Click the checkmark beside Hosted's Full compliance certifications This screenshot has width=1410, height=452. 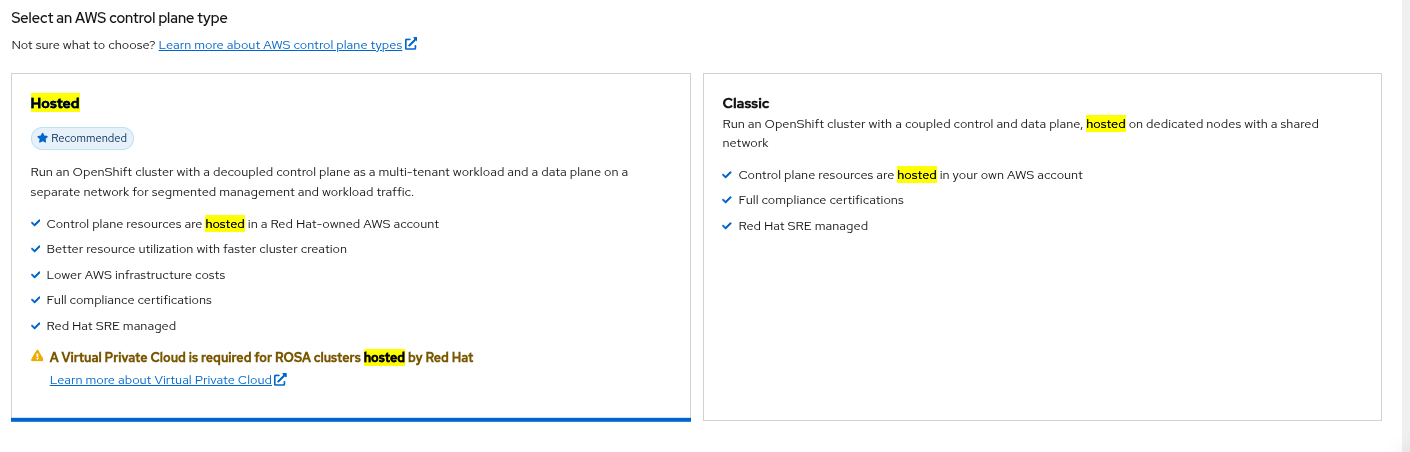[x=36, y=300]
